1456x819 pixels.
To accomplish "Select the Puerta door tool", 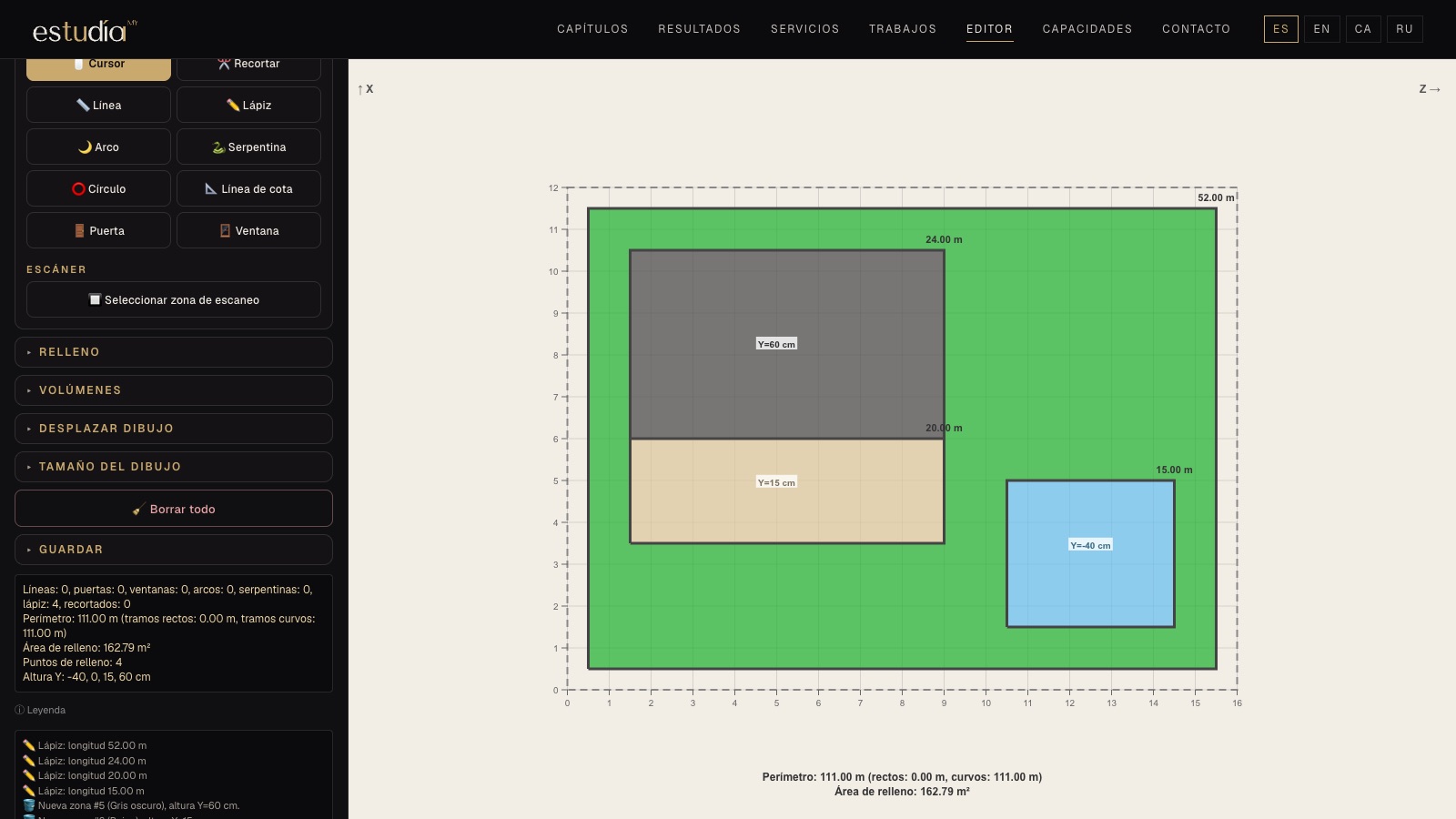I will [x=98, y=230].
